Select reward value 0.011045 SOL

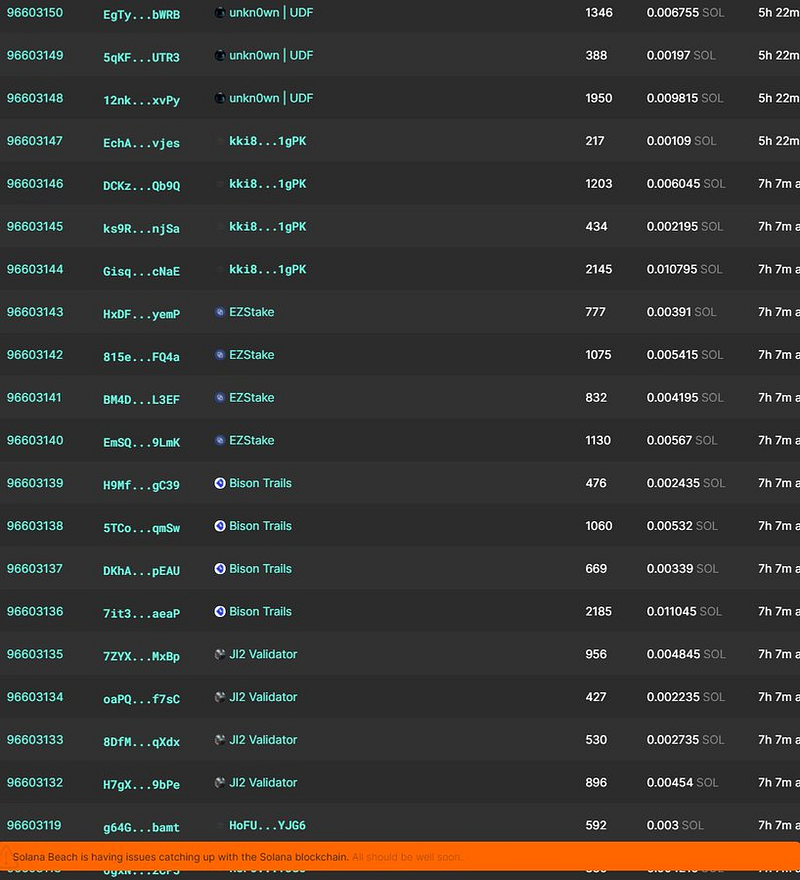click(x=684, y=611)
